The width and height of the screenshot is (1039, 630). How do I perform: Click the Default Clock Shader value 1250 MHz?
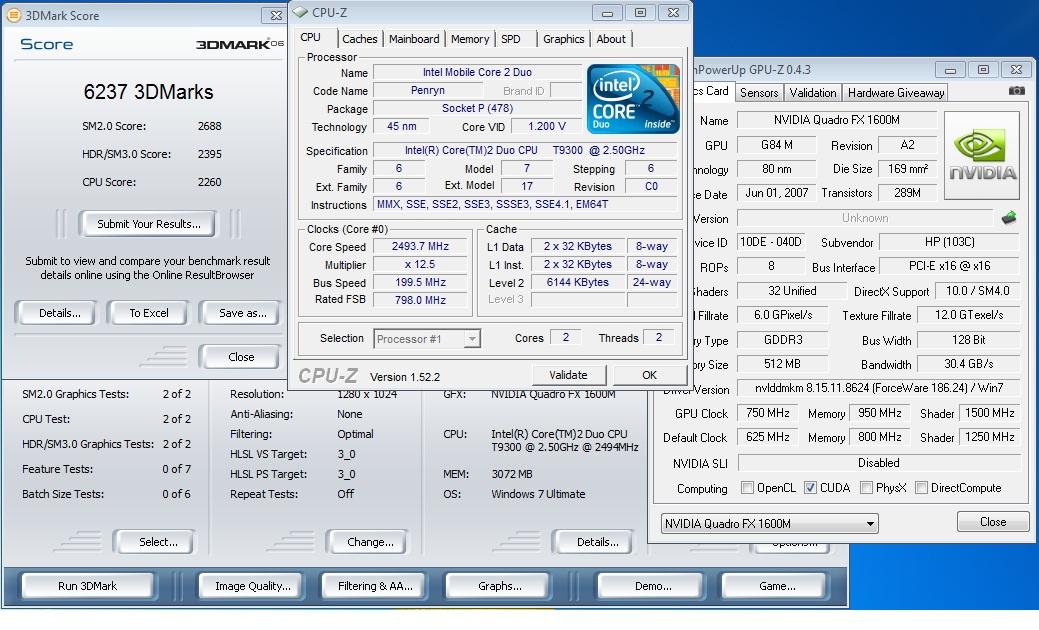point(989,437)
